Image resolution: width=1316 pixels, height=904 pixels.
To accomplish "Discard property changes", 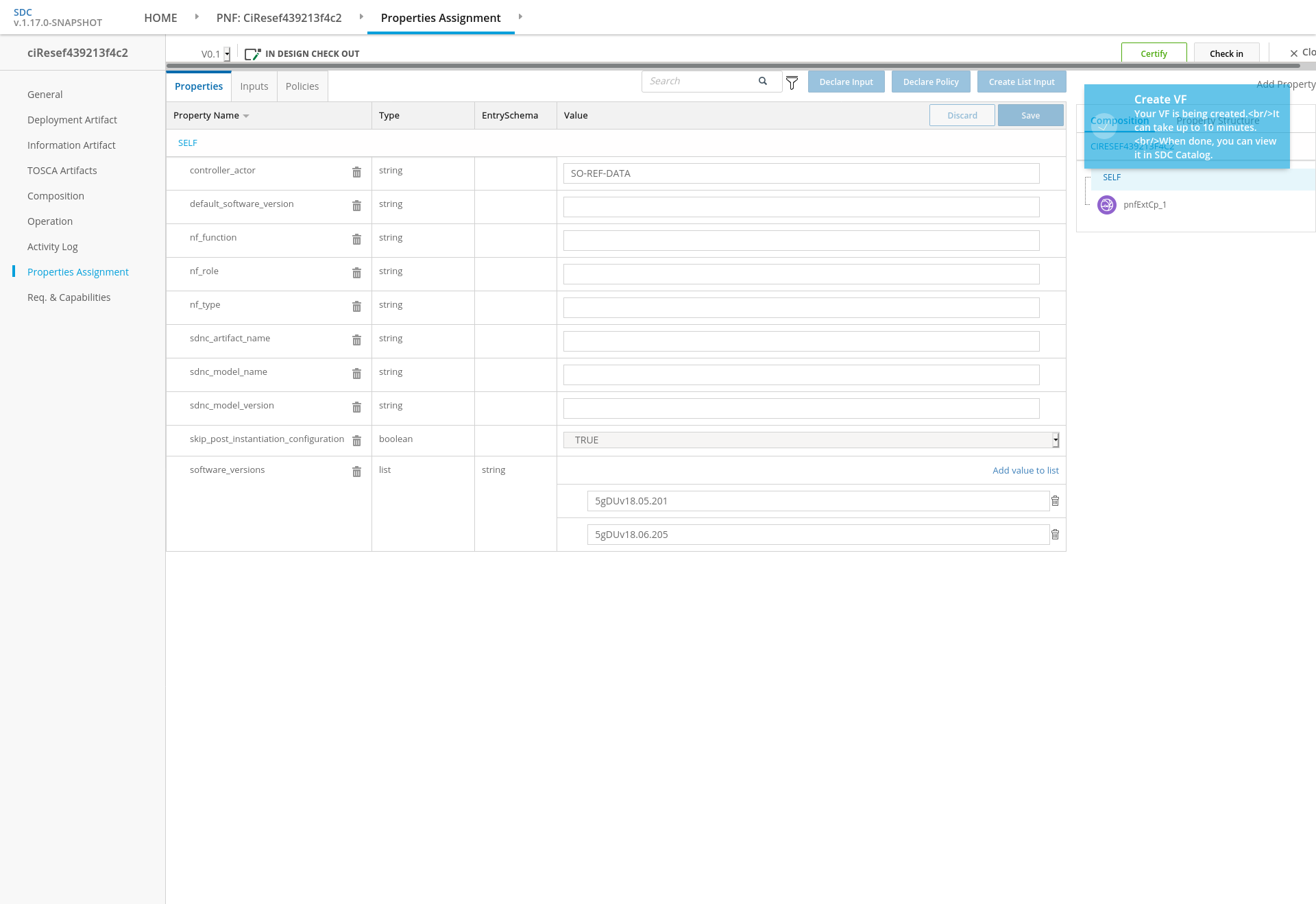I will (962, 115).
